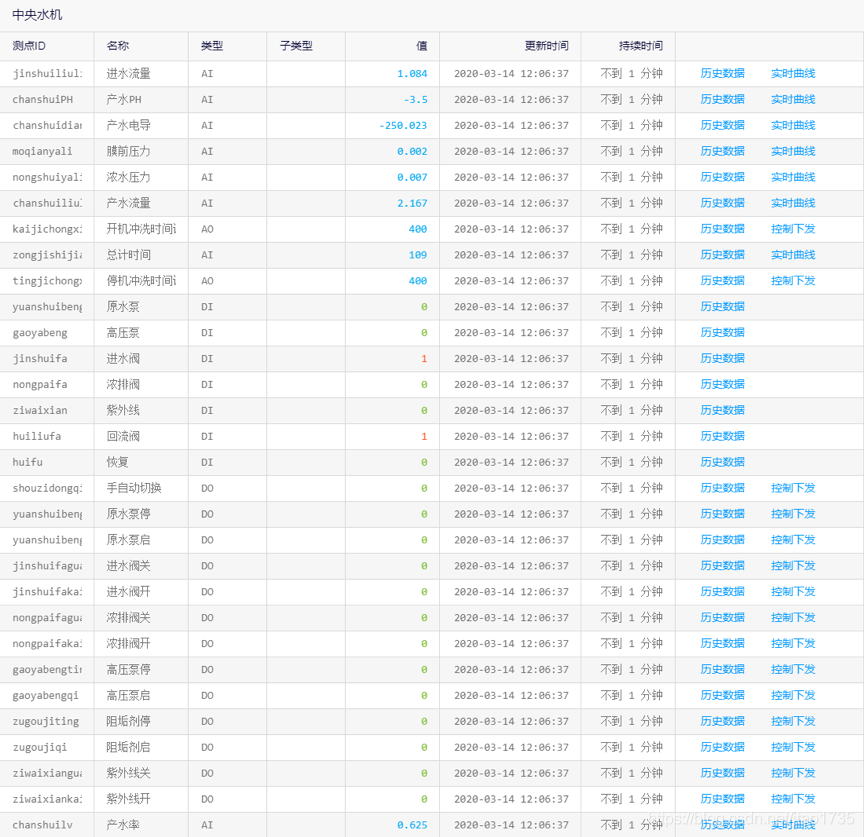Open 历史数据 for the 阻垢剂停 row

click(722, 721)
